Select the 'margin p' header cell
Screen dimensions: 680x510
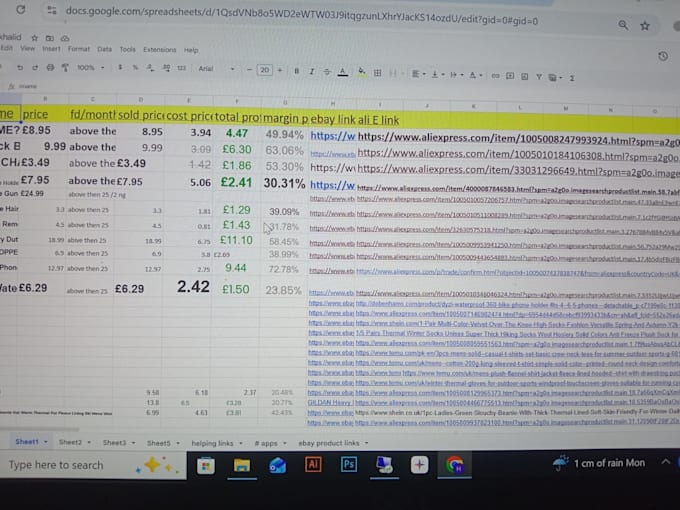284,118
